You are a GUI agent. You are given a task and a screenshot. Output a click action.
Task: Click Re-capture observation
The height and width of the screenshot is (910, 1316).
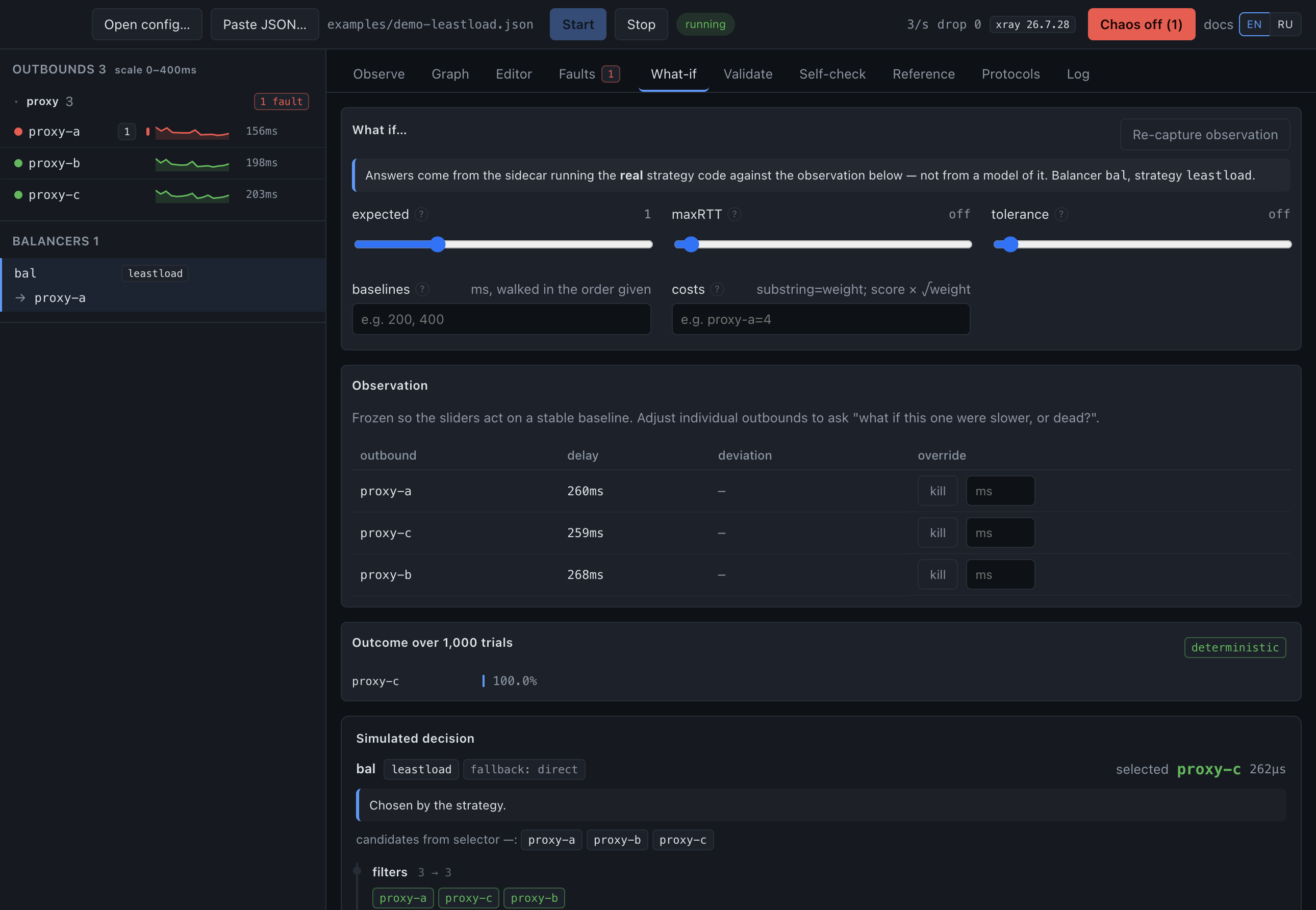[1205, 135]
